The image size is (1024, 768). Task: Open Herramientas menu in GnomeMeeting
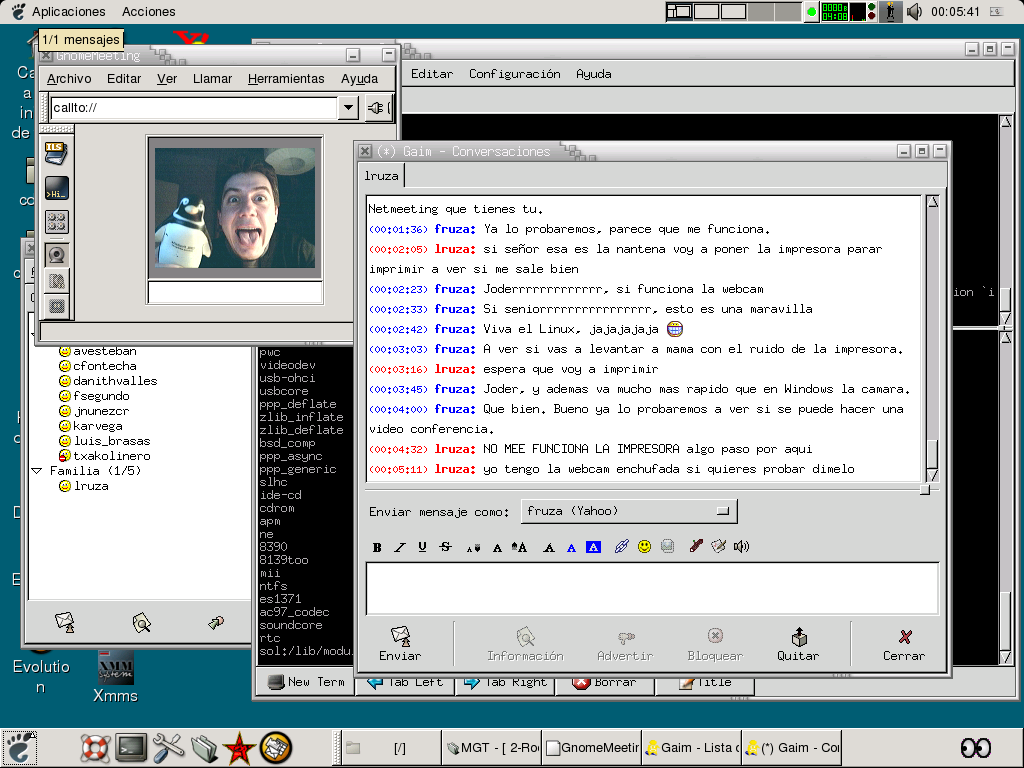286,79
